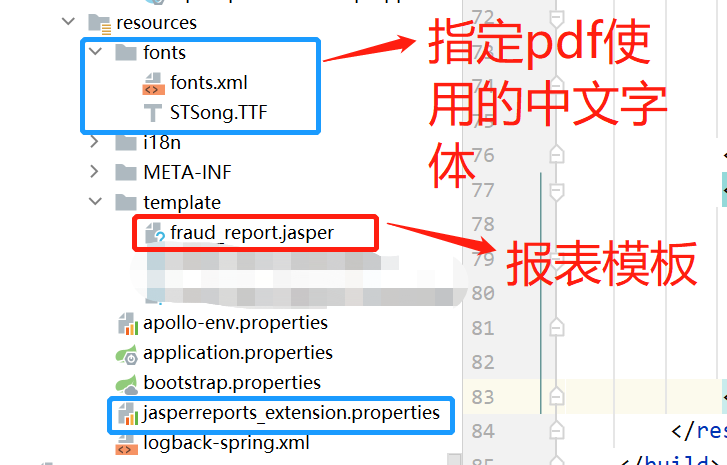
Task: Select STSong.TTF in the tree
Action: point(218,113)
